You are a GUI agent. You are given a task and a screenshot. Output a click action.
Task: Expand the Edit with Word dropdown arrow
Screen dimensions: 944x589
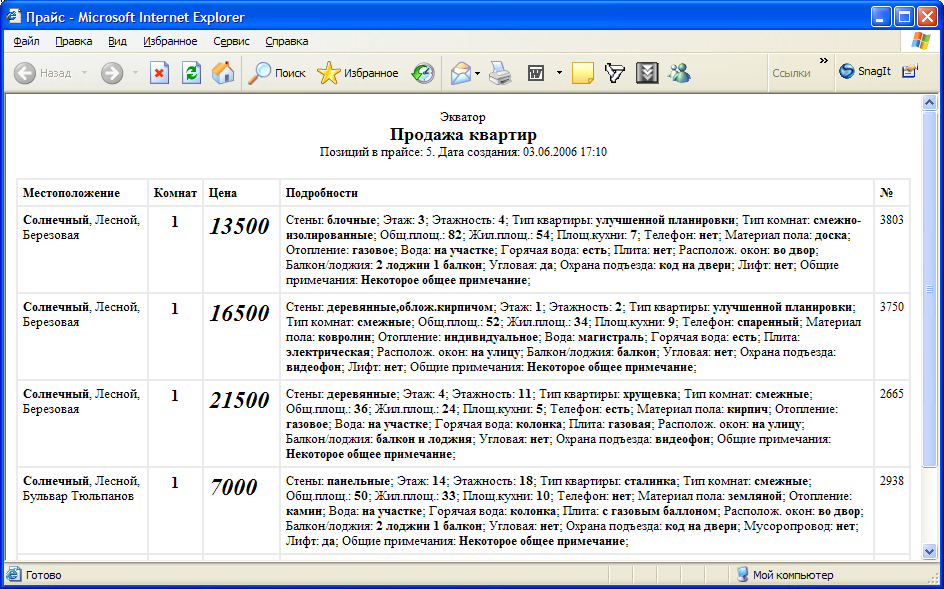(559, 73)
